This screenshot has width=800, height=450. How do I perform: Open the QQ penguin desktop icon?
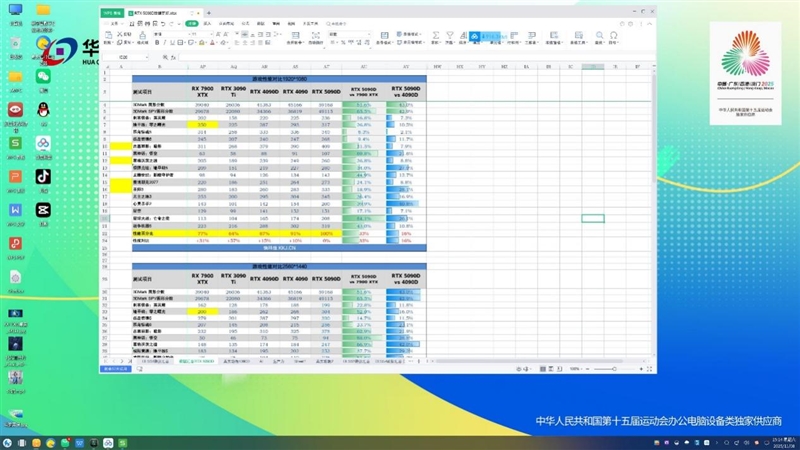point(43,110)
